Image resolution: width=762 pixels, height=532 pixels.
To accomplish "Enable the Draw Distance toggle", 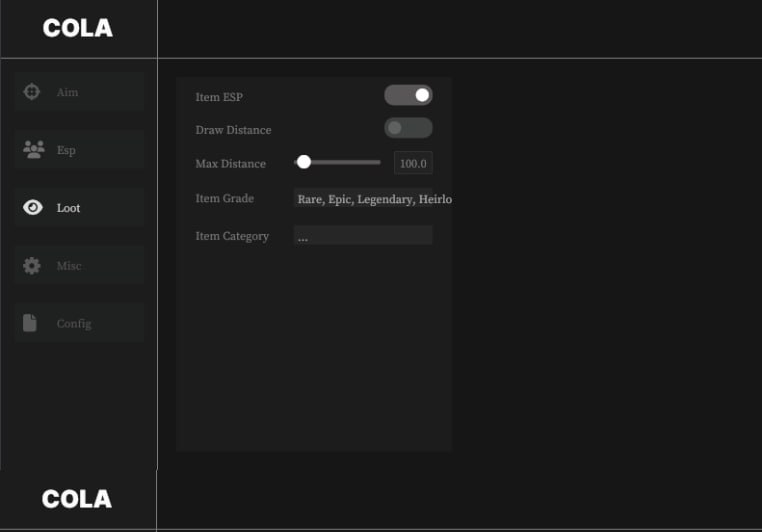I will [408, 128].
